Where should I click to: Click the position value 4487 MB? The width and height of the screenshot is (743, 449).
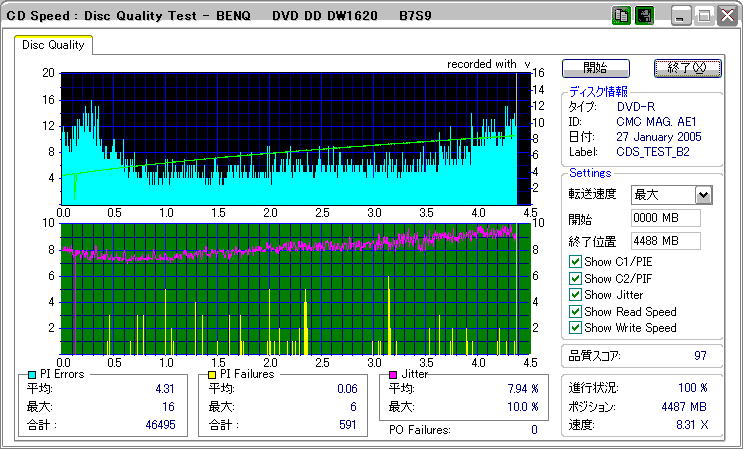684,406
